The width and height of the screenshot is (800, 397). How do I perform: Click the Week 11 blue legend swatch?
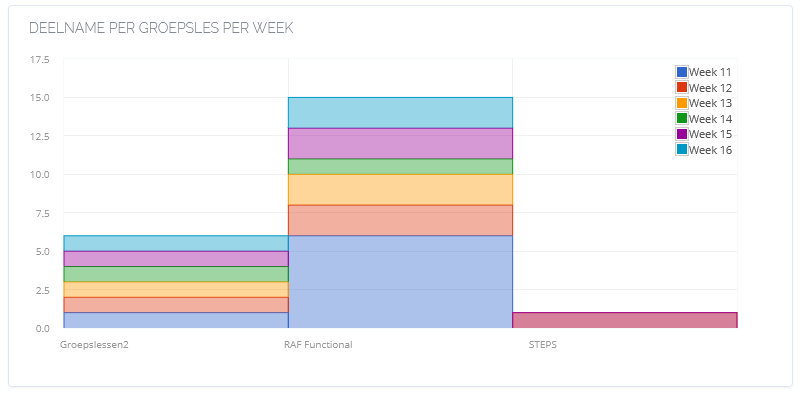682,72
